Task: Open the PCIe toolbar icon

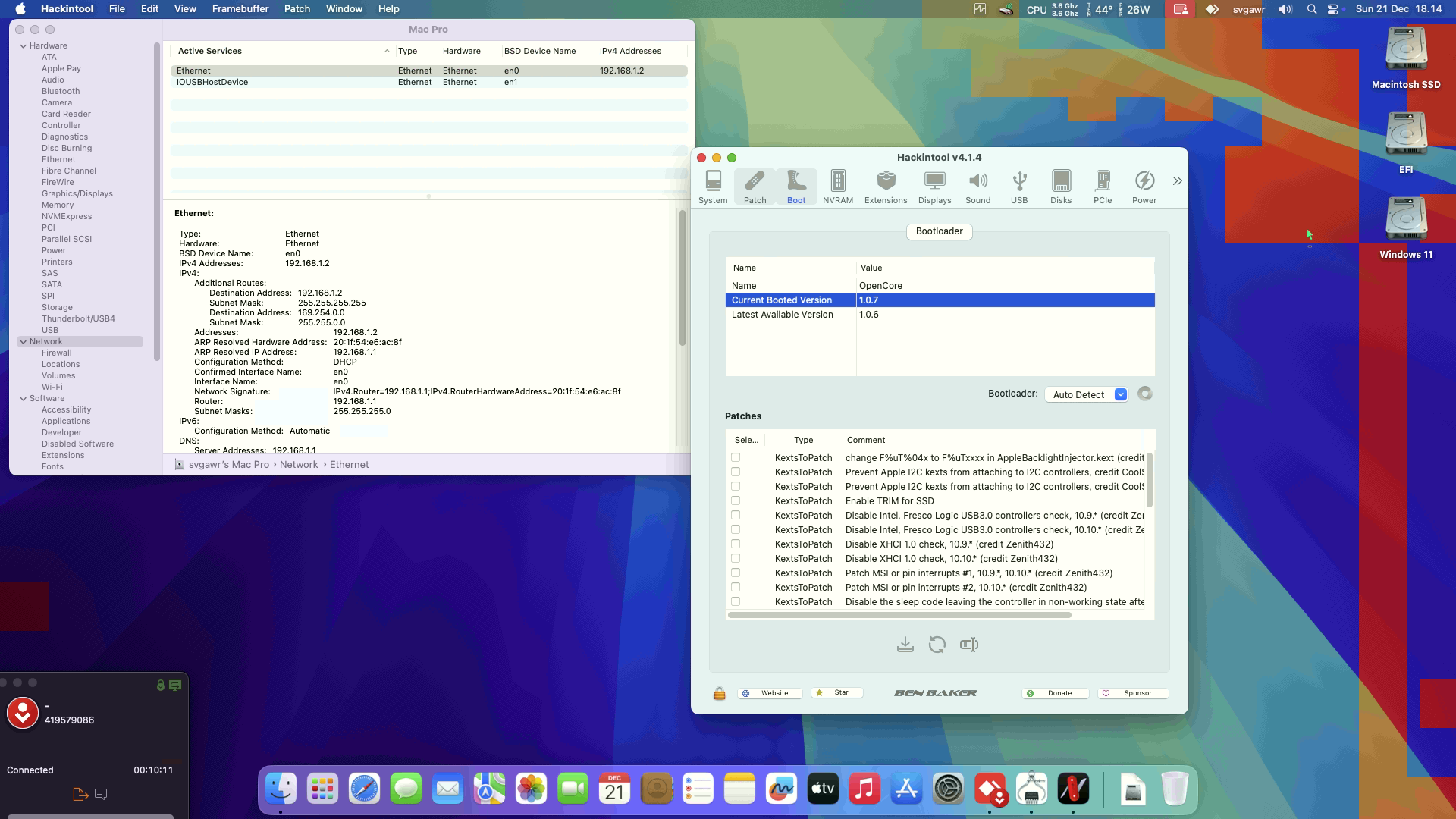Action: [1103, 187]
